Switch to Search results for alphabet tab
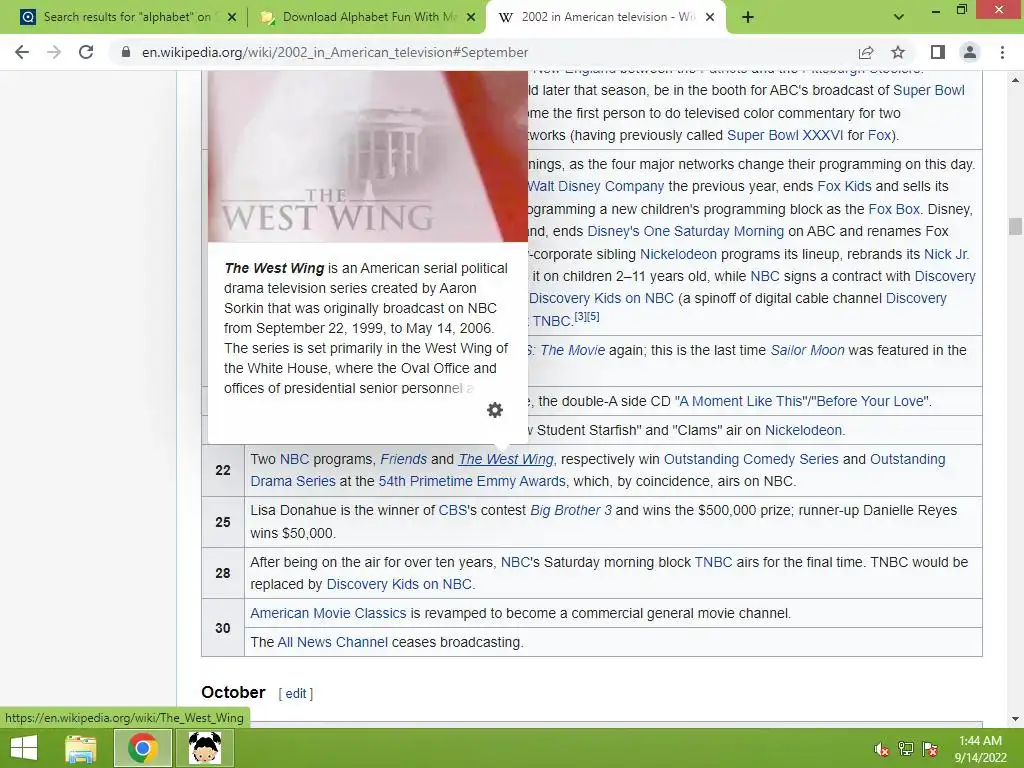 (x=127, y=17)
